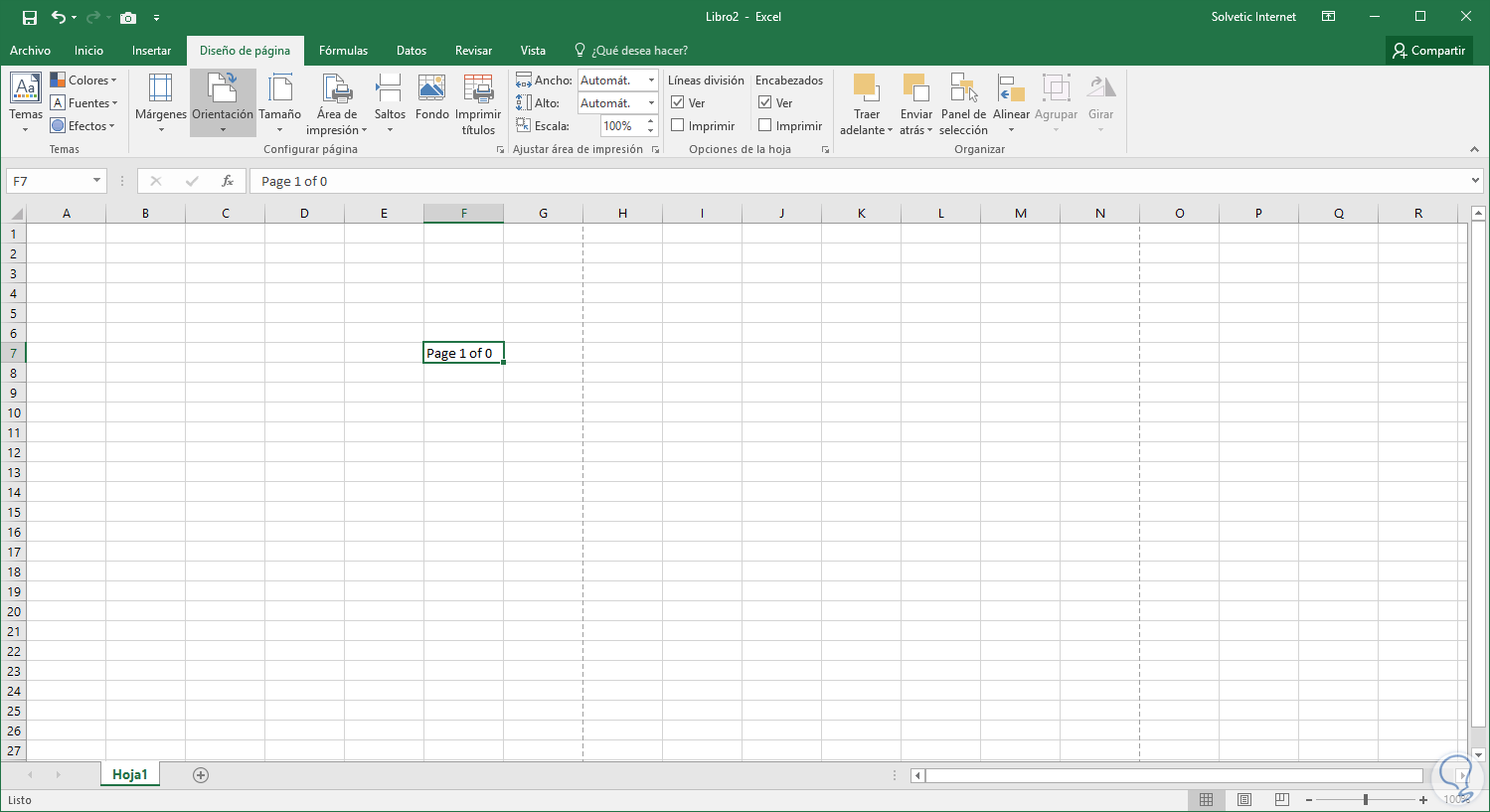Switch to Page Break Preview in status bar
This screenshot has height=812, width=1490.
coord(1282,800)
